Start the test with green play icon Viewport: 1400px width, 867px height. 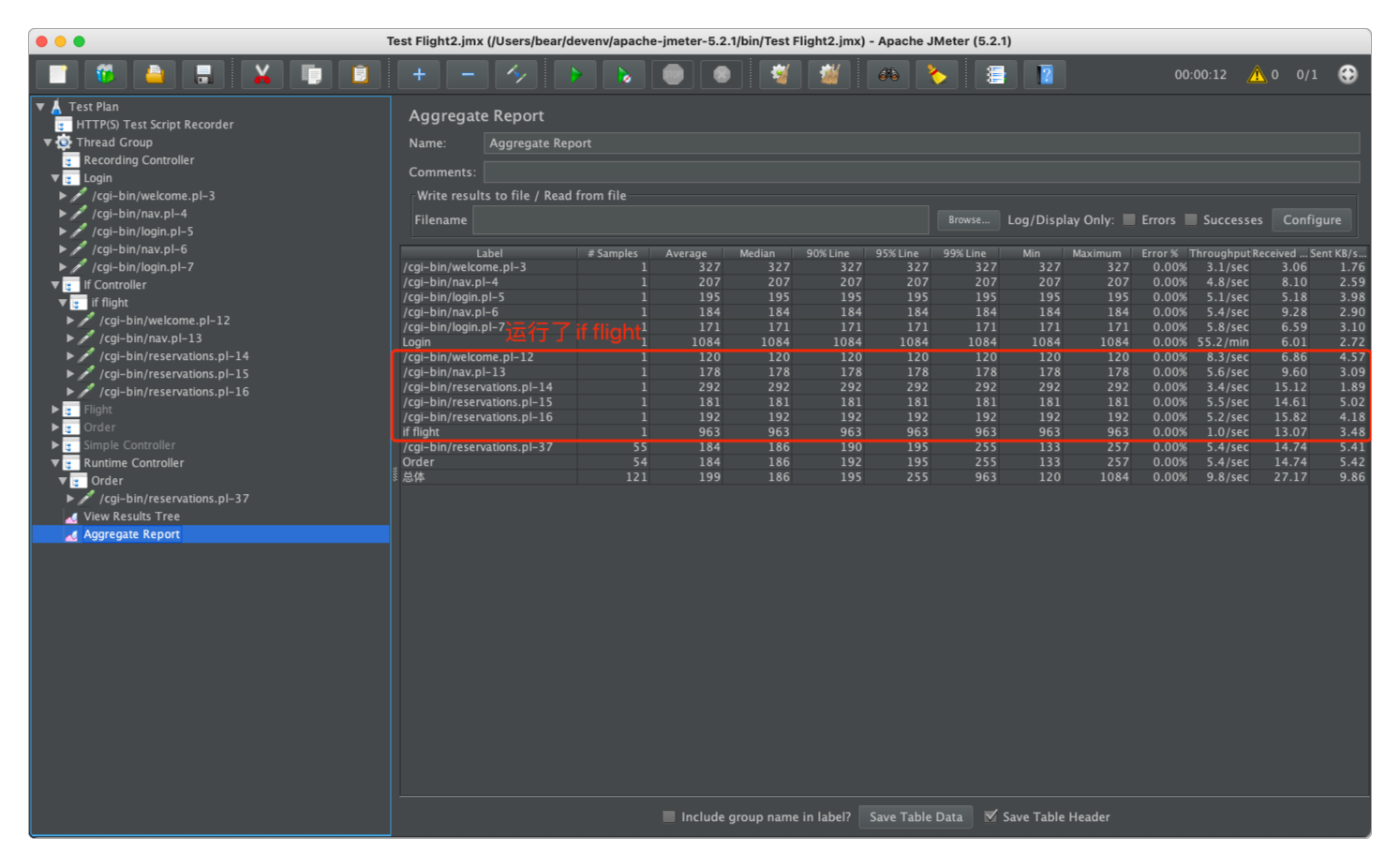(x=575, y=75)
